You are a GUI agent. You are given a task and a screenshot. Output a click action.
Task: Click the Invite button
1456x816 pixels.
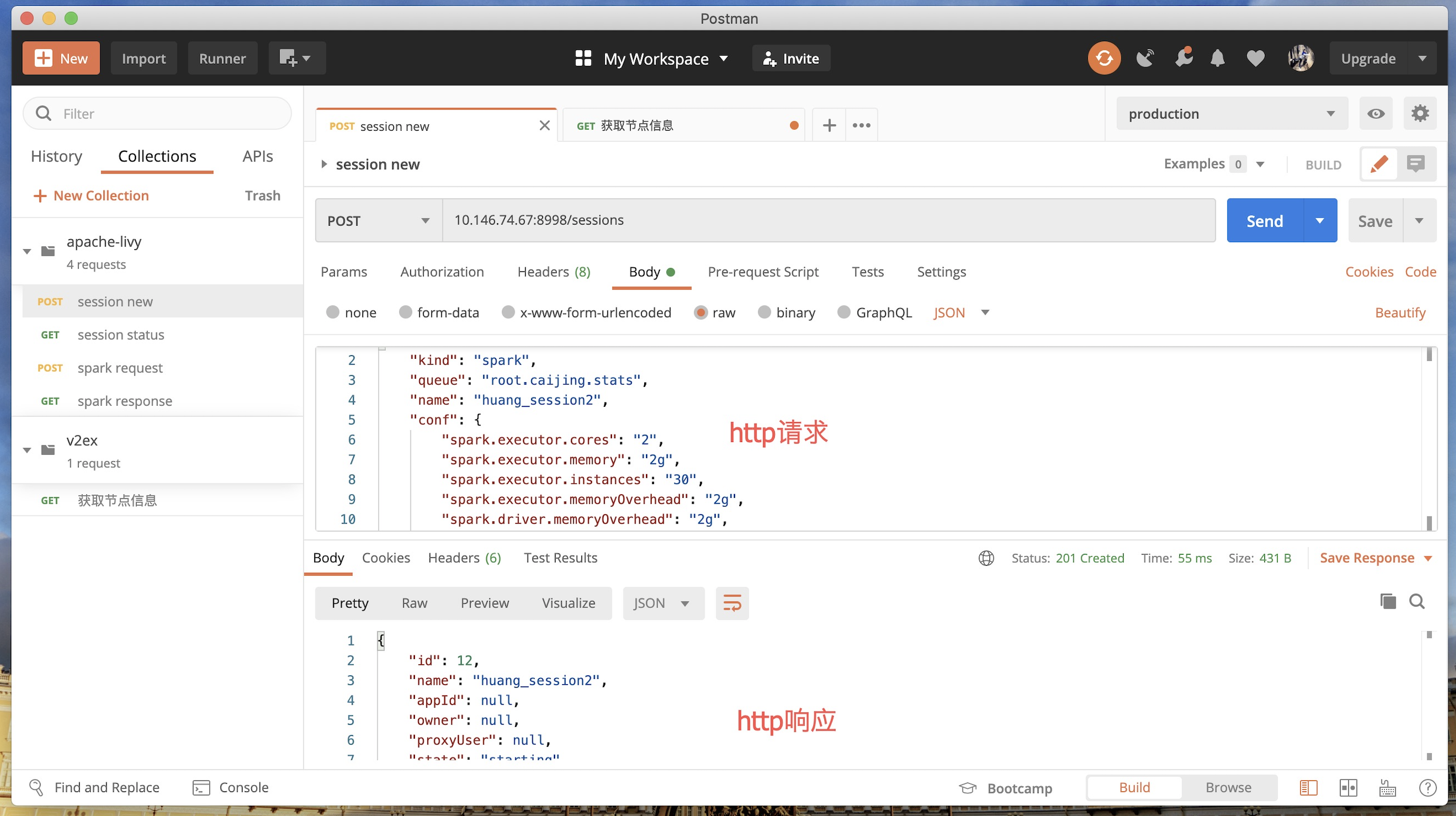[791, 58]
